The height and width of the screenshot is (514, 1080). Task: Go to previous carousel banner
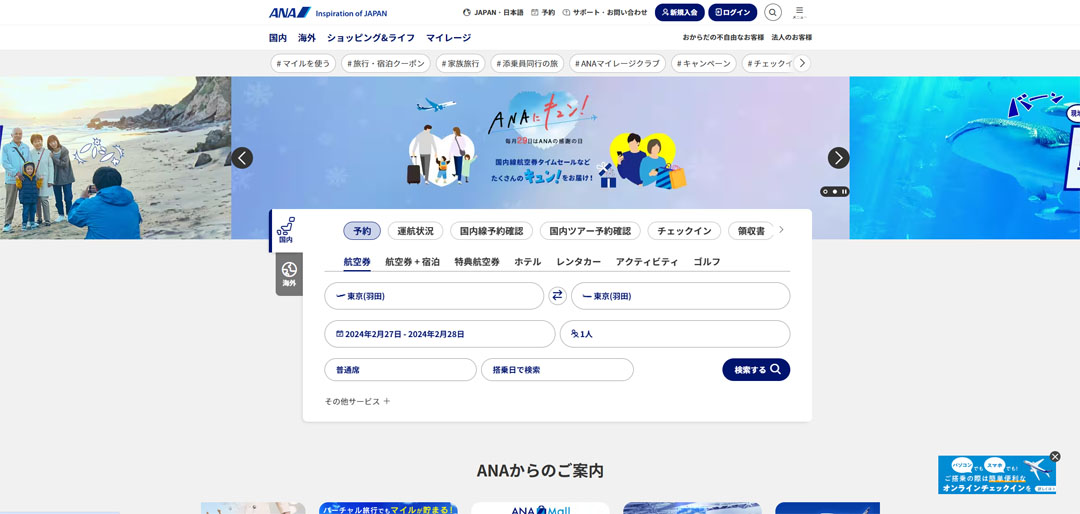(242, 158)
